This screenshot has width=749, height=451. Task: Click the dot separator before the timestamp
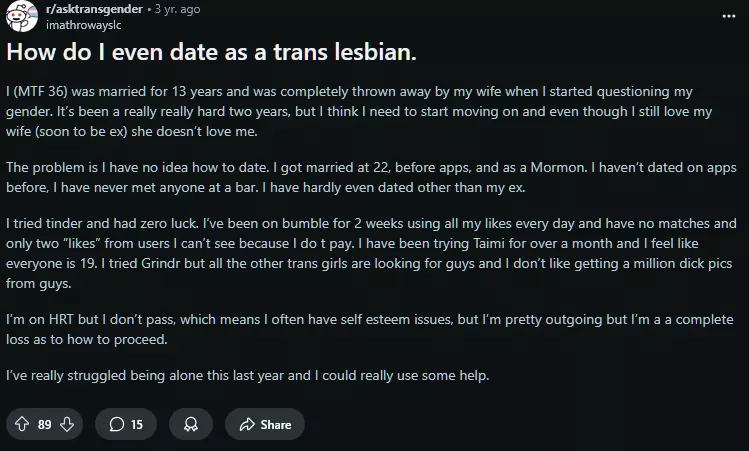(147, 9)
